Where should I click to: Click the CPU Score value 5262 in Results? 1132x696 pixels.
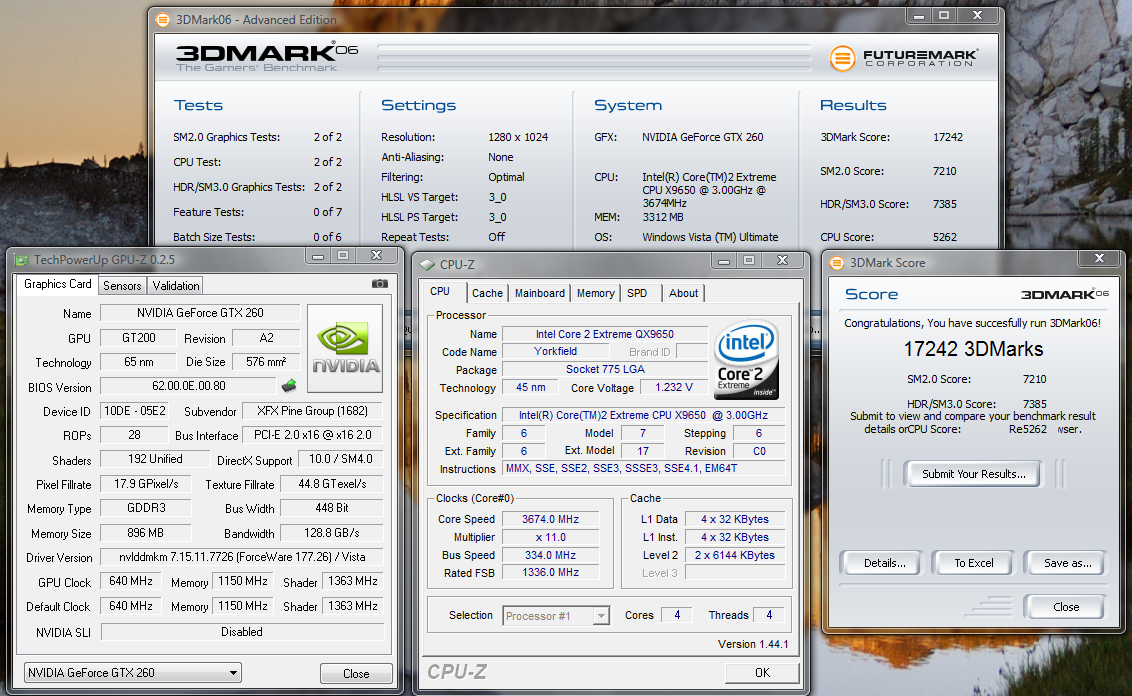click(944, 237)
